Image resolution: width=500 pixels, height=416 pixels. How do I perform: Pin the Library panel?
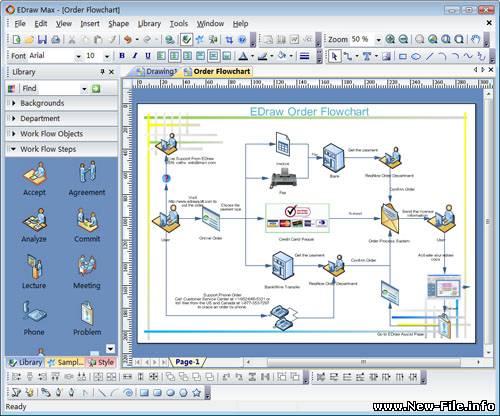102,71
